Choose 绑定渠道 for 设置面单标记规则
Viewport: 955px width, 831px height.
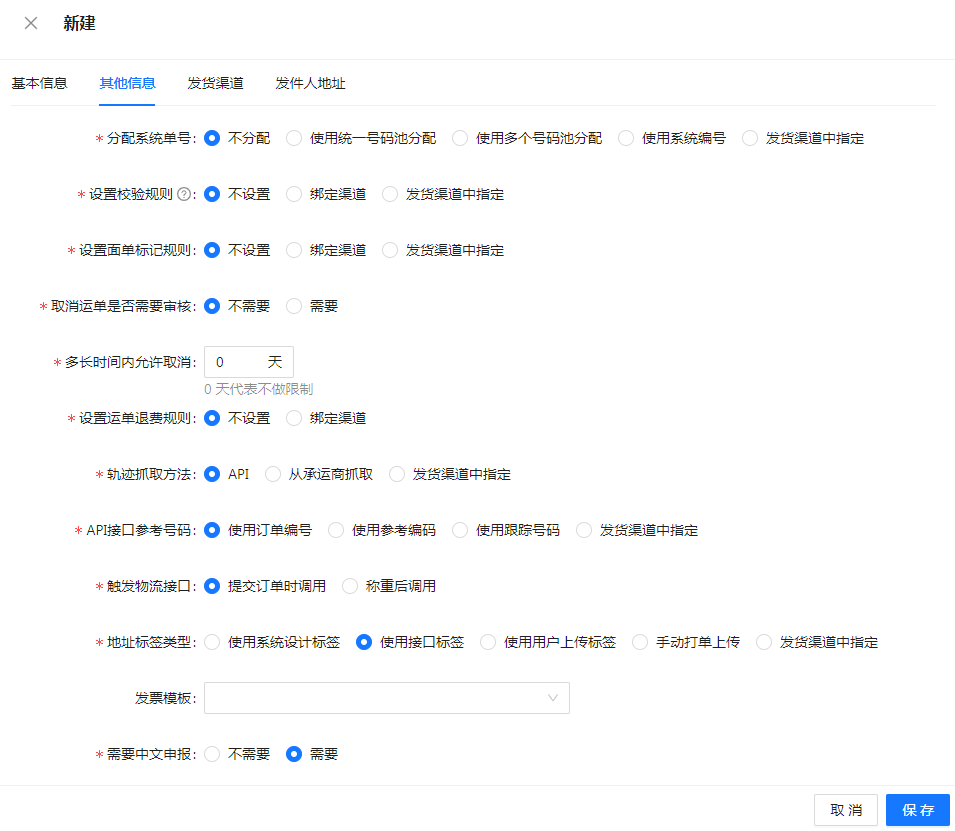(294, 250)
